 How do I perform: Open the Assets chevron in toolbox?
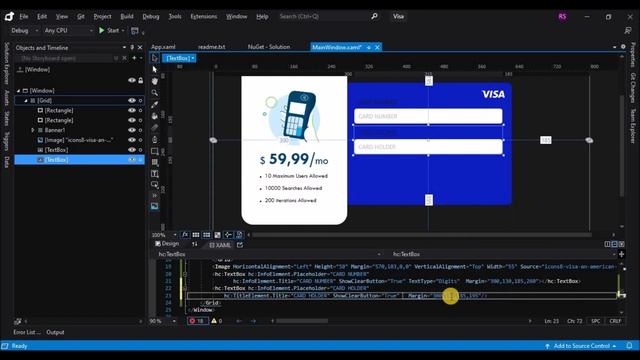155,196
